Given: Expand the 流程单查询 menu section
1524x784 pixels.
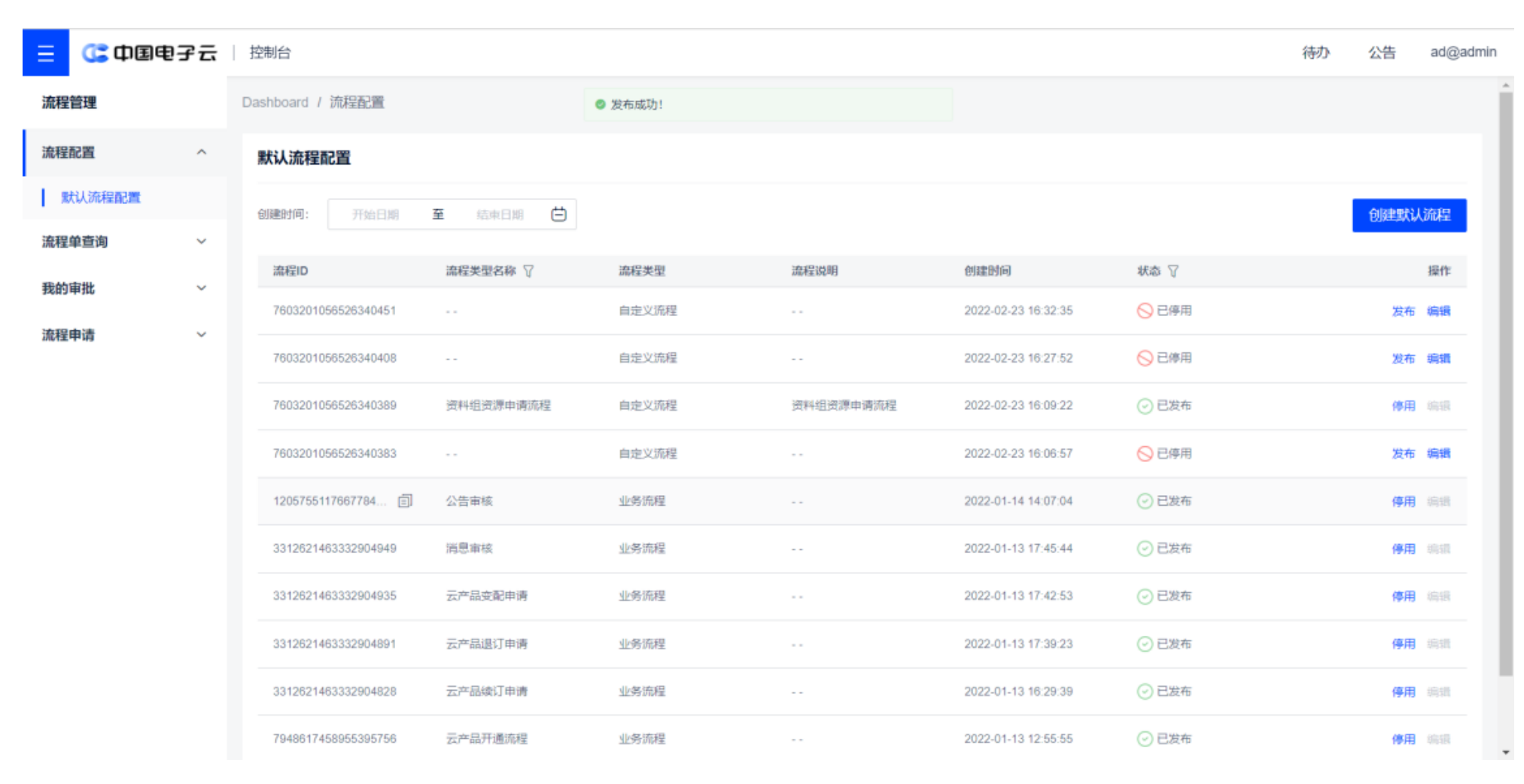Looking at the screenshot, I should tap(201, 242).
